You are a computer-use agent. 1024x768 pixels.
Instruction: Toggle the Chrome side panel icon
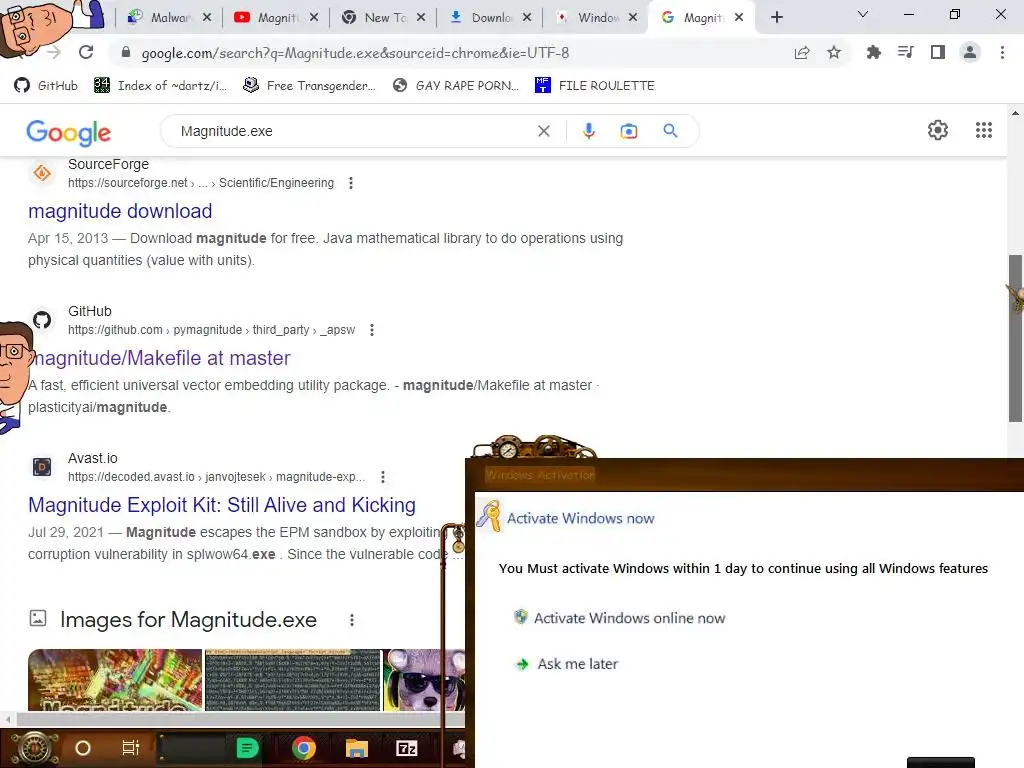pyautogui.click(x=938, y=52)
